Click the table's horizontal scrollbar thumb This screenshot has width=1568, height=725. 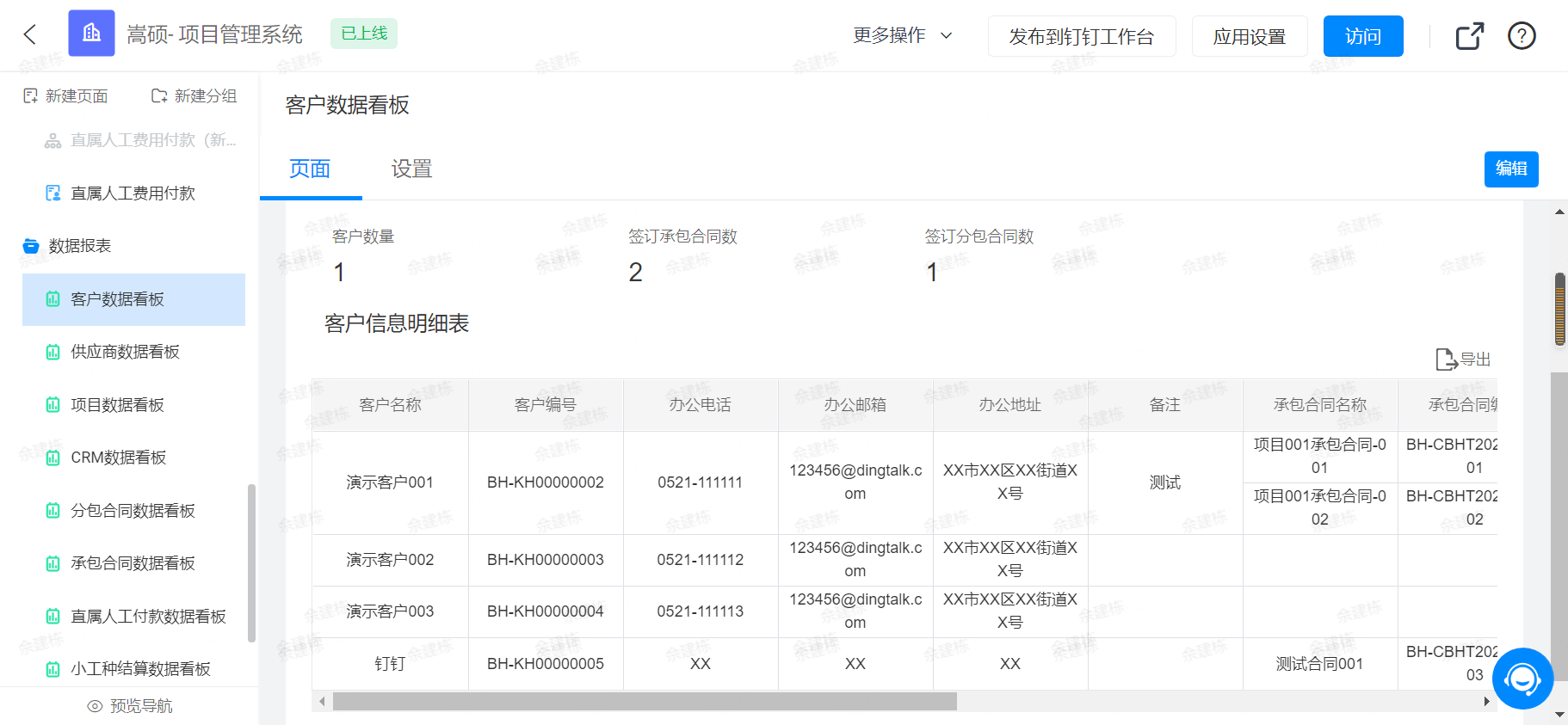tap(645, 702)
